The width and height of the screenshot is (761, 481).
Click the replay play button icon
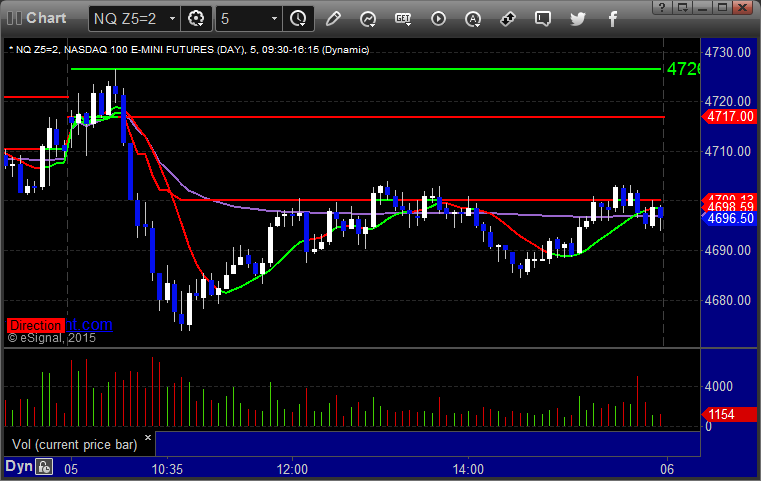438,19
